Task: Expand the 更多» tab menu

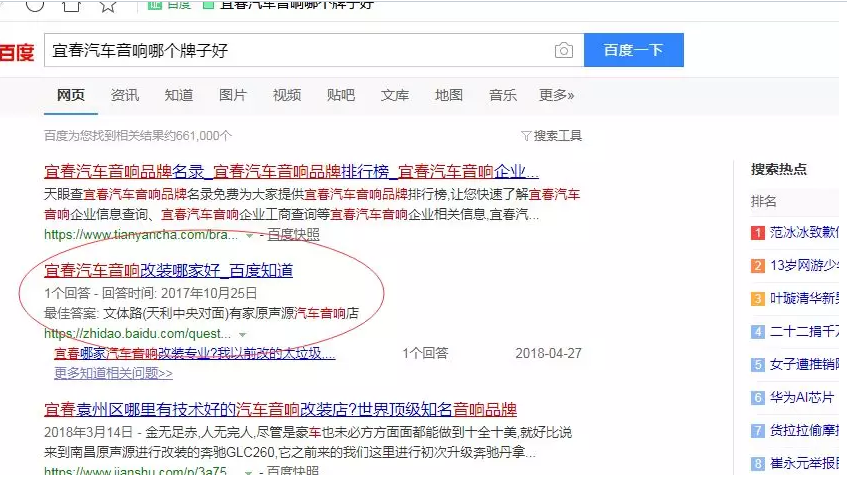Action: tap(556, 95)
